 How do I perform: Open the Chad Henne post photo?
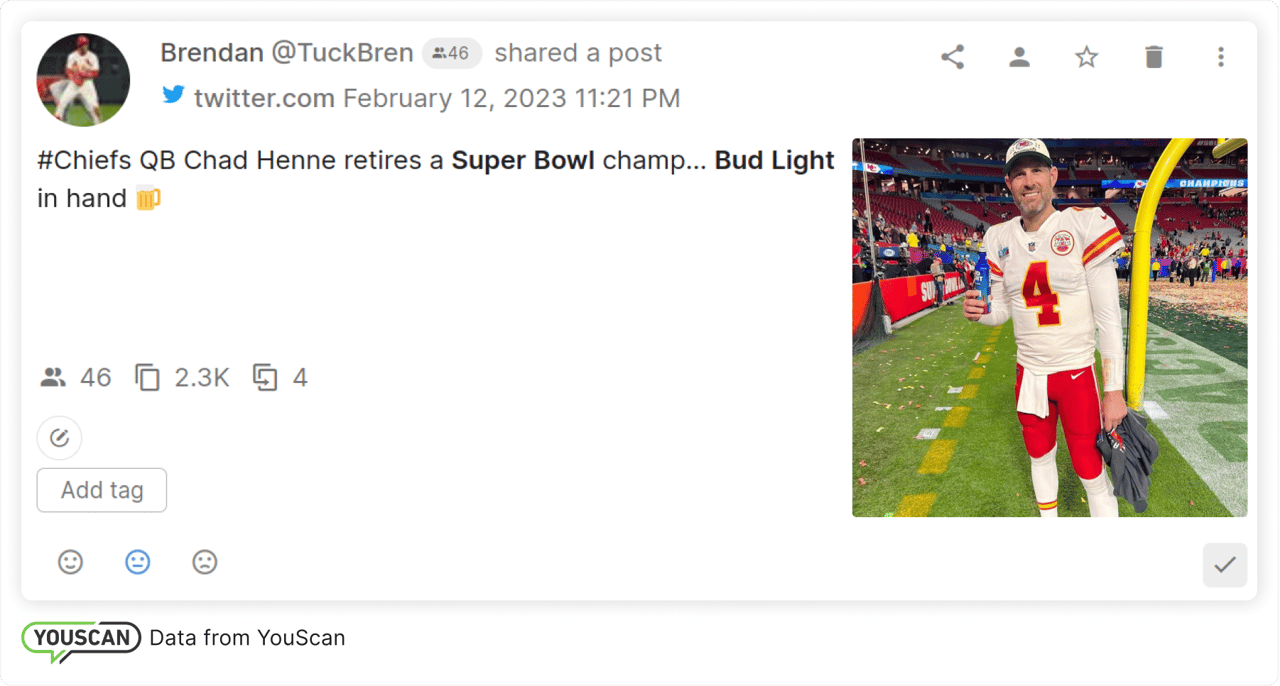coord(1049,327)
